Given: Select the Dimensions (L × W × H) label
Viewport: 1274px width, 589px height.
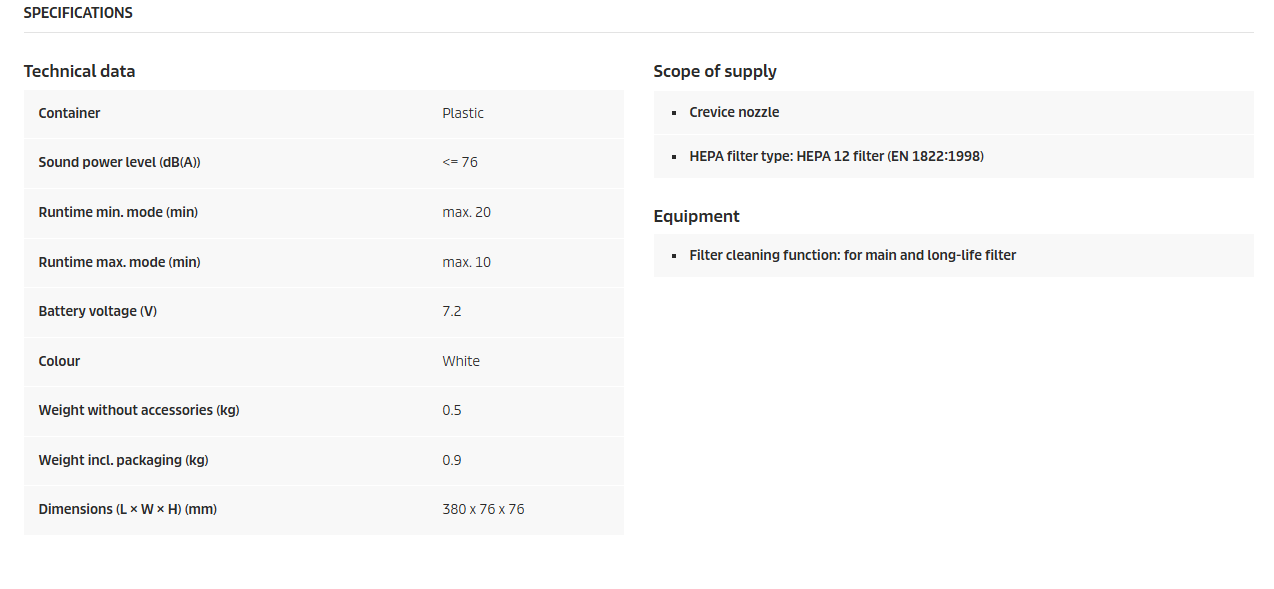Looking at the screenshot, I should pyautogui.click(x=128, y=509).
